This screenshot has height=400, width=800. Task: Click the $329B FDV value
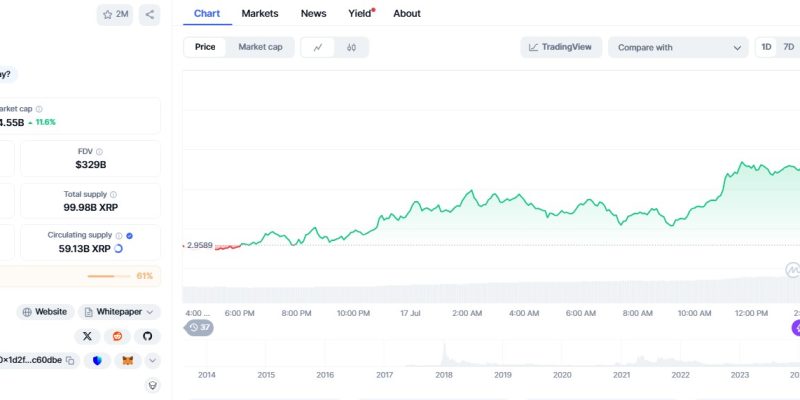tap(91, 165)
